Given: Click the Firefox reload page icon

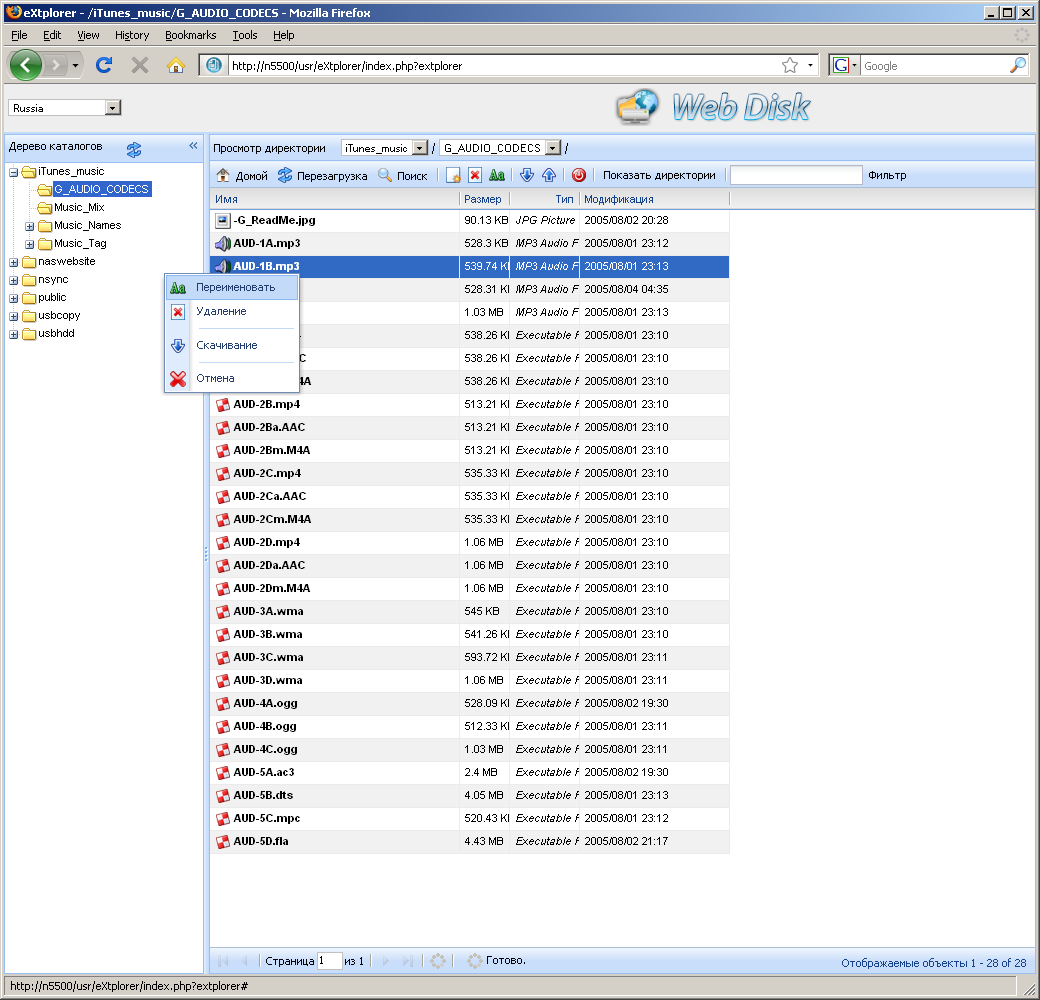Looking at the screenshot, I should pos(104,65).
